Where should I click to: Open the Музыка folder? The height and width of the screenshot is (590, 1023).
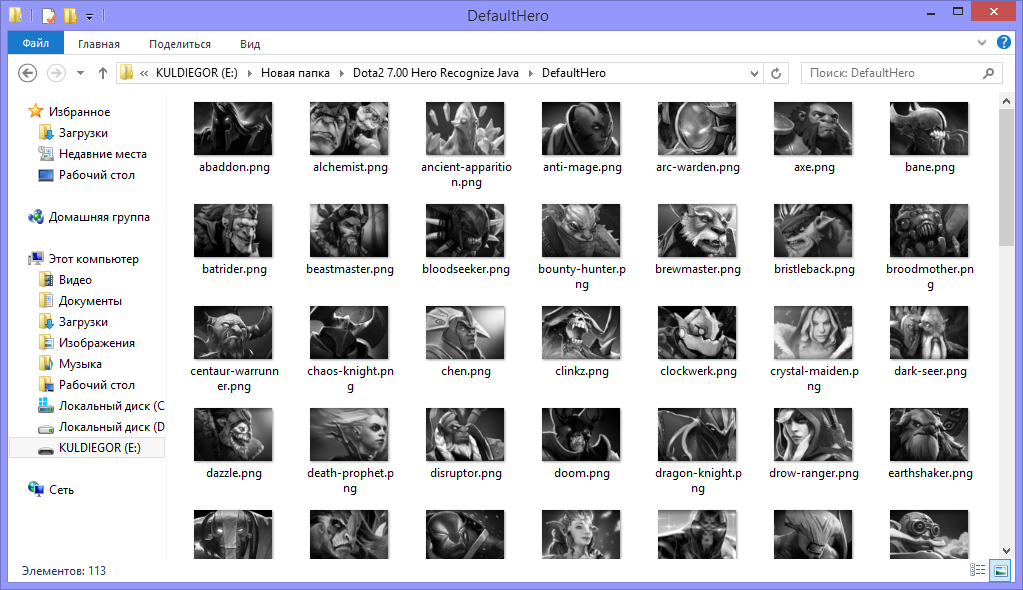point(80,364)
